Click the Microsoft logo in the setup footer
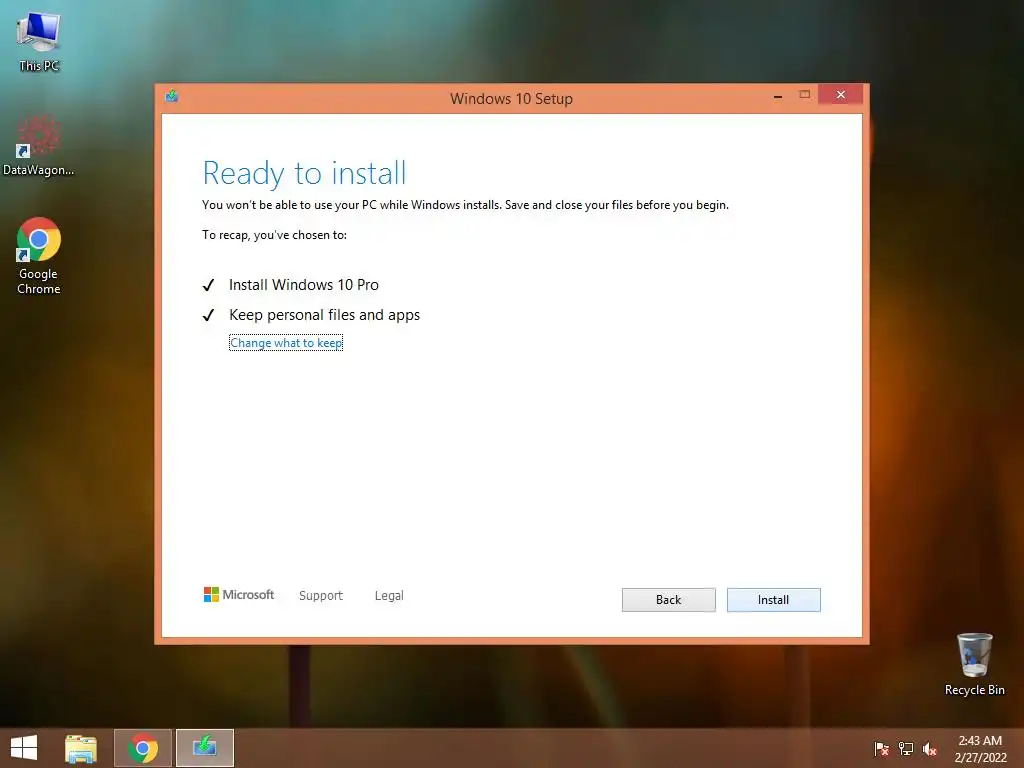The width and height of the screenshot is (1024, 768). pos(239,594)
